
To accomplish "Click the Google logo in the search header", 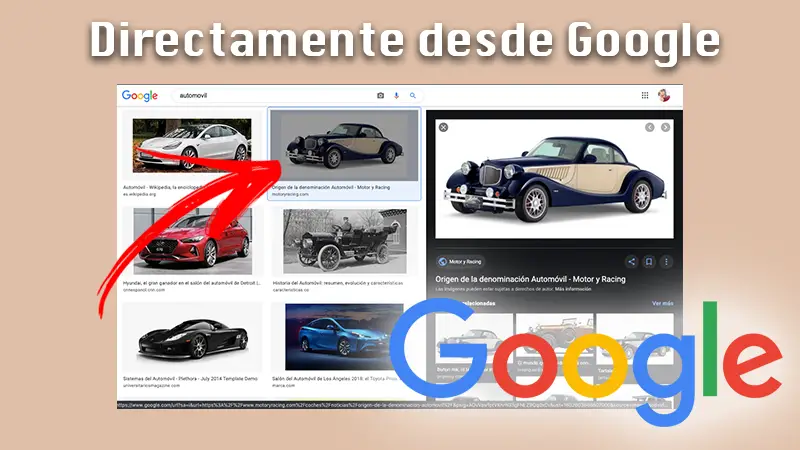I will [x=140, y=95].
